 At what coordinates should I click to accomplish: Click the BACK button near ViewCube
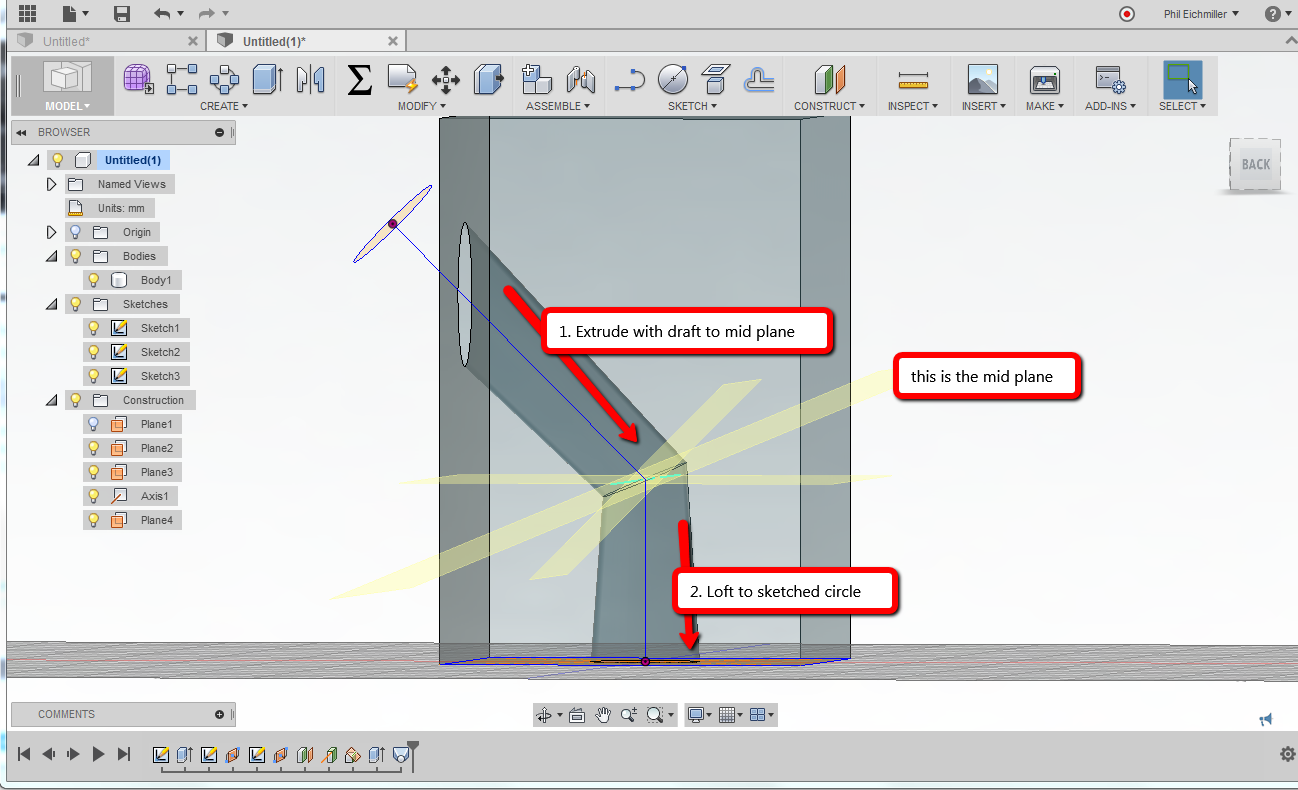coord(1254,164)
